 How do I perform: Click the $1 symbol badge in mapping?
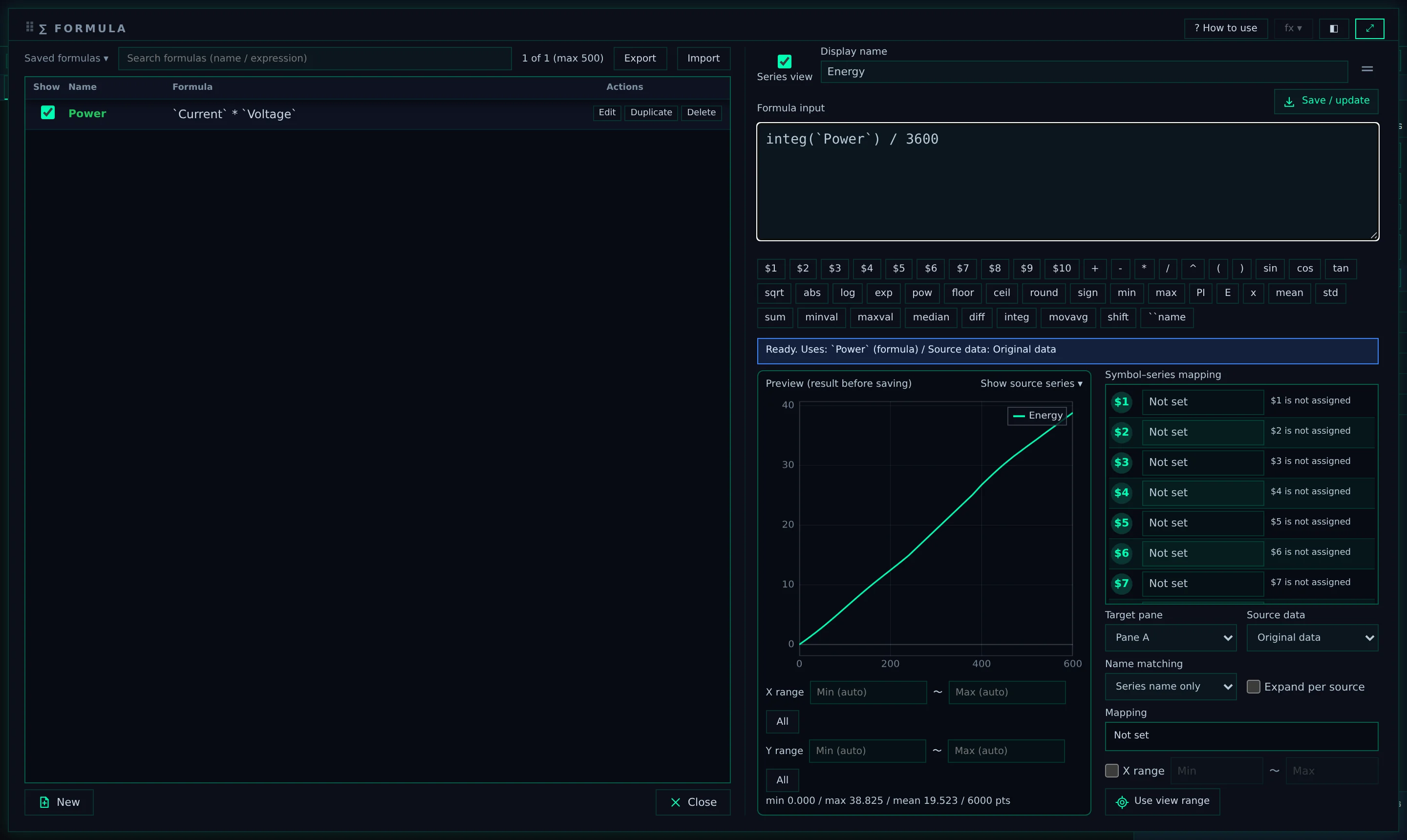click(1121, 402)
